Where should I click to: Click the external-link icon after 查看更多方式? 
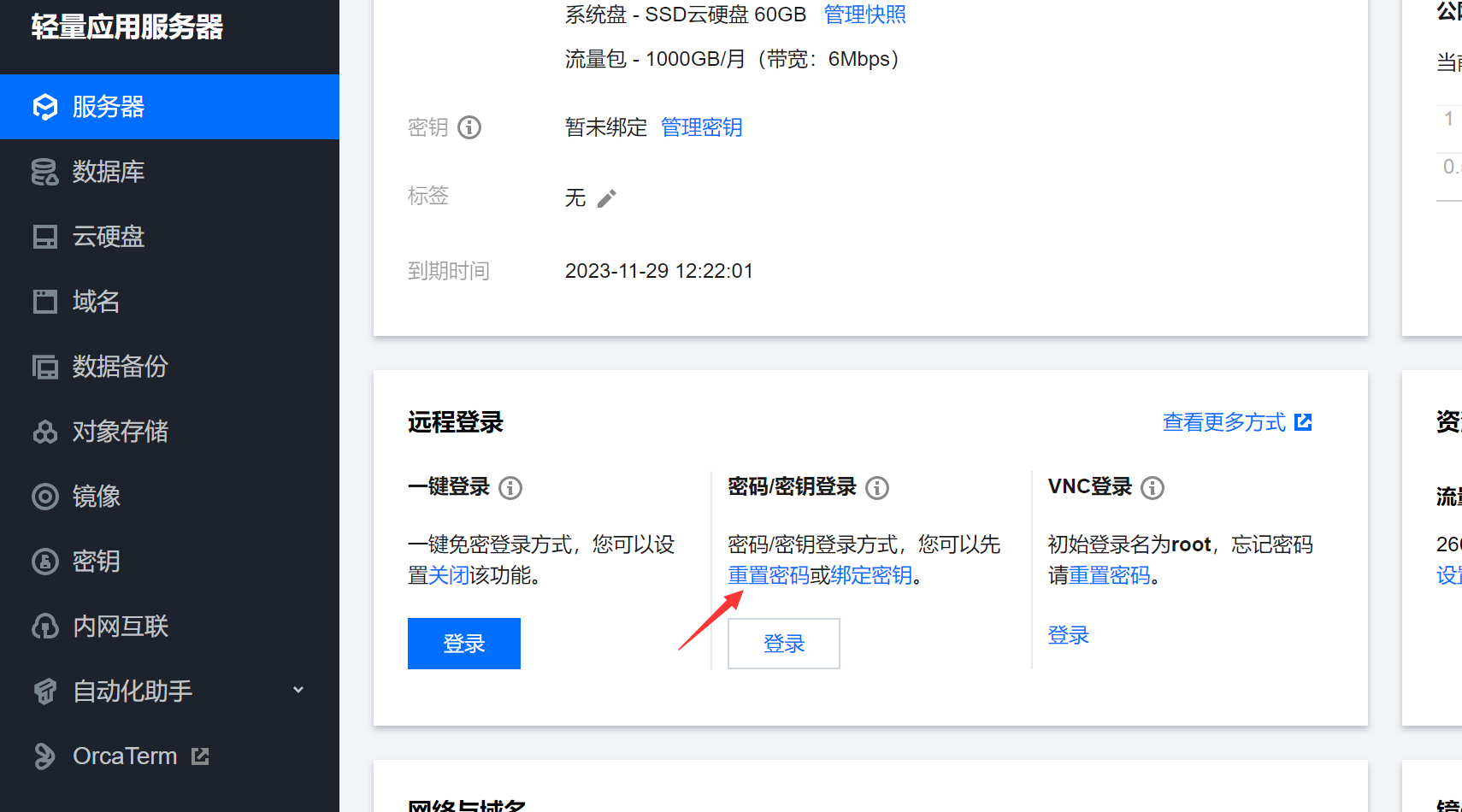[x=1303, y=422]
